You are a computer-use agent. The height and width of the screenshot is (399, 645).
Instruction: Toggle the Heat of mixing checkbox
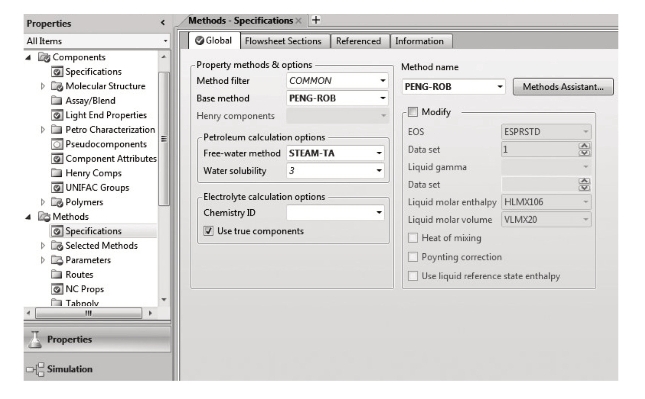click(413, 238)
